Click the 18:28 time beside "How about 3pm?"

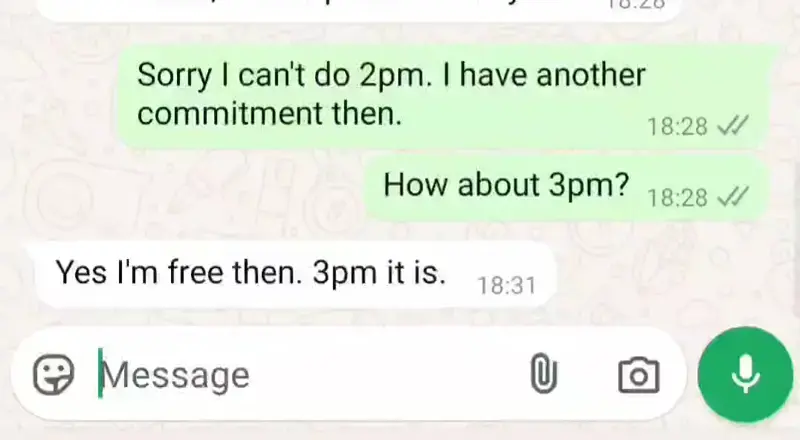[x=678, y=198]
